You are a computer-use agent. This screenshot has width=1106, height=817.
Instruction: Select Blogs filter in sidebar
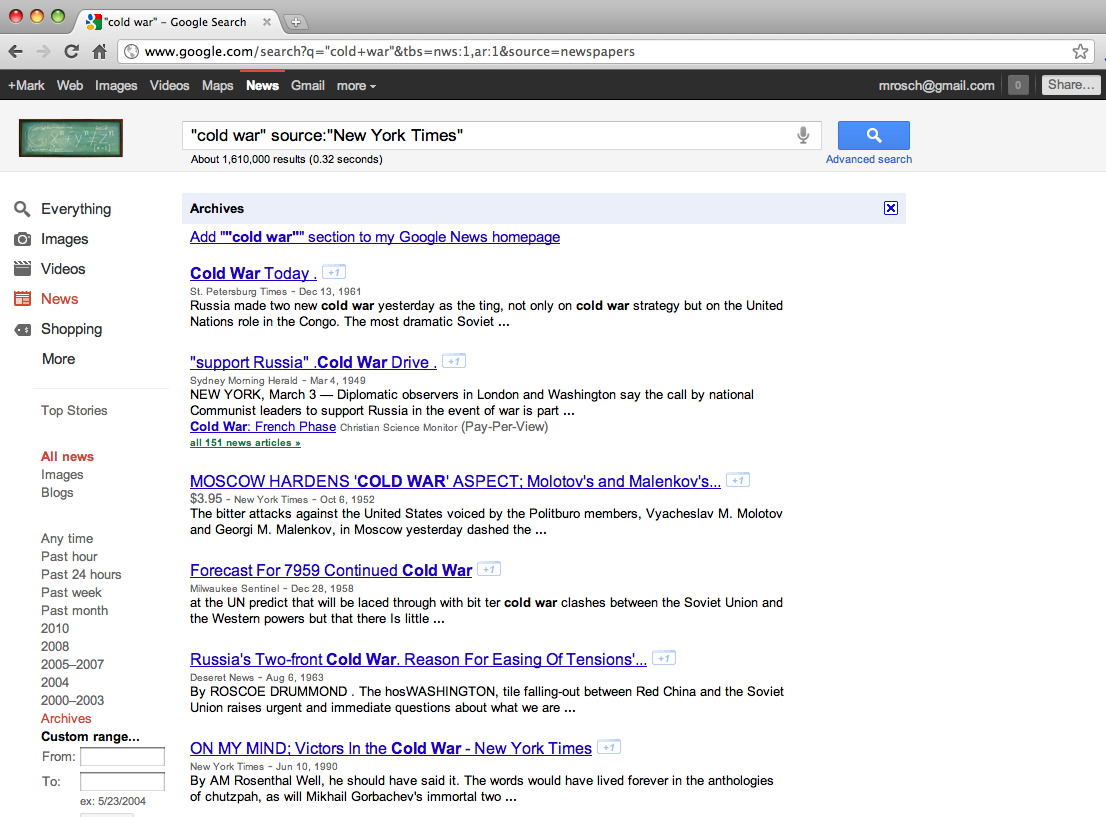(57, 492)
